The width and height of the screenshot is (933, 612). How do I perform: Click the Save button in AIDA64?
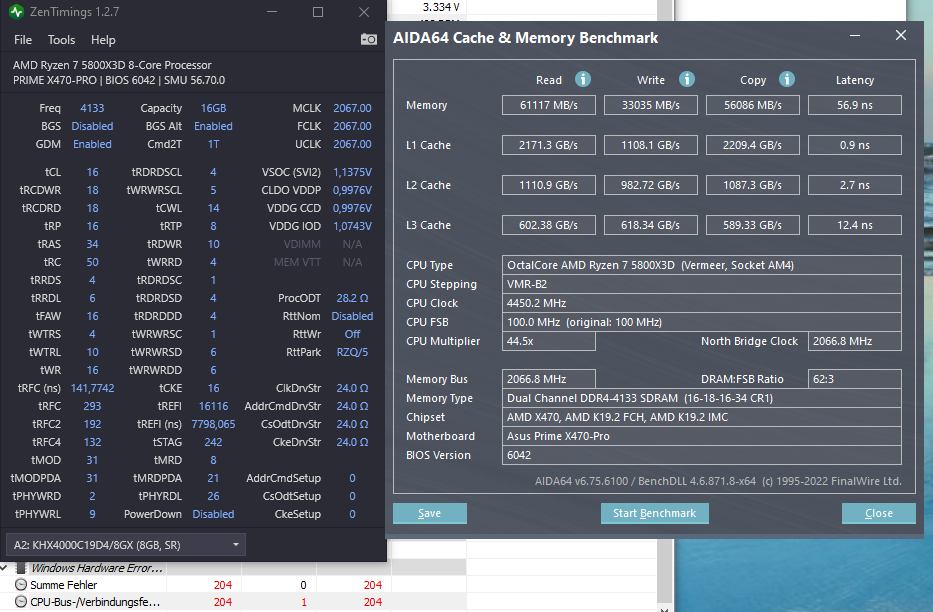click(430, 513)
